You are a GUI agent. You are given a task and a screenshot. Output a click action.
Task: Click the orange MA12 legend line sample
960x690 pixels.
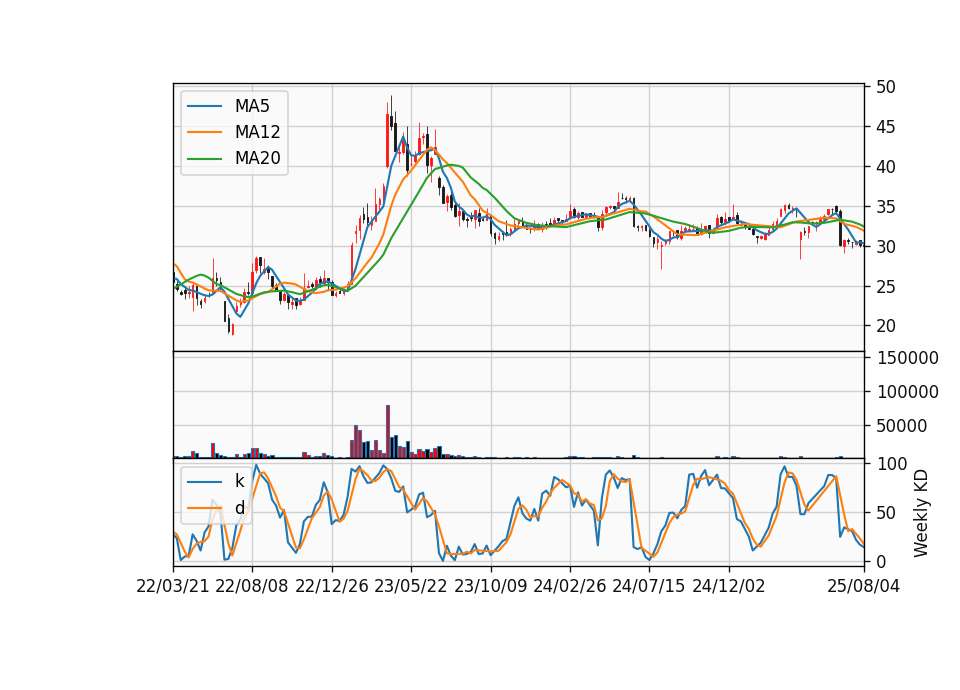pos(204,132)
